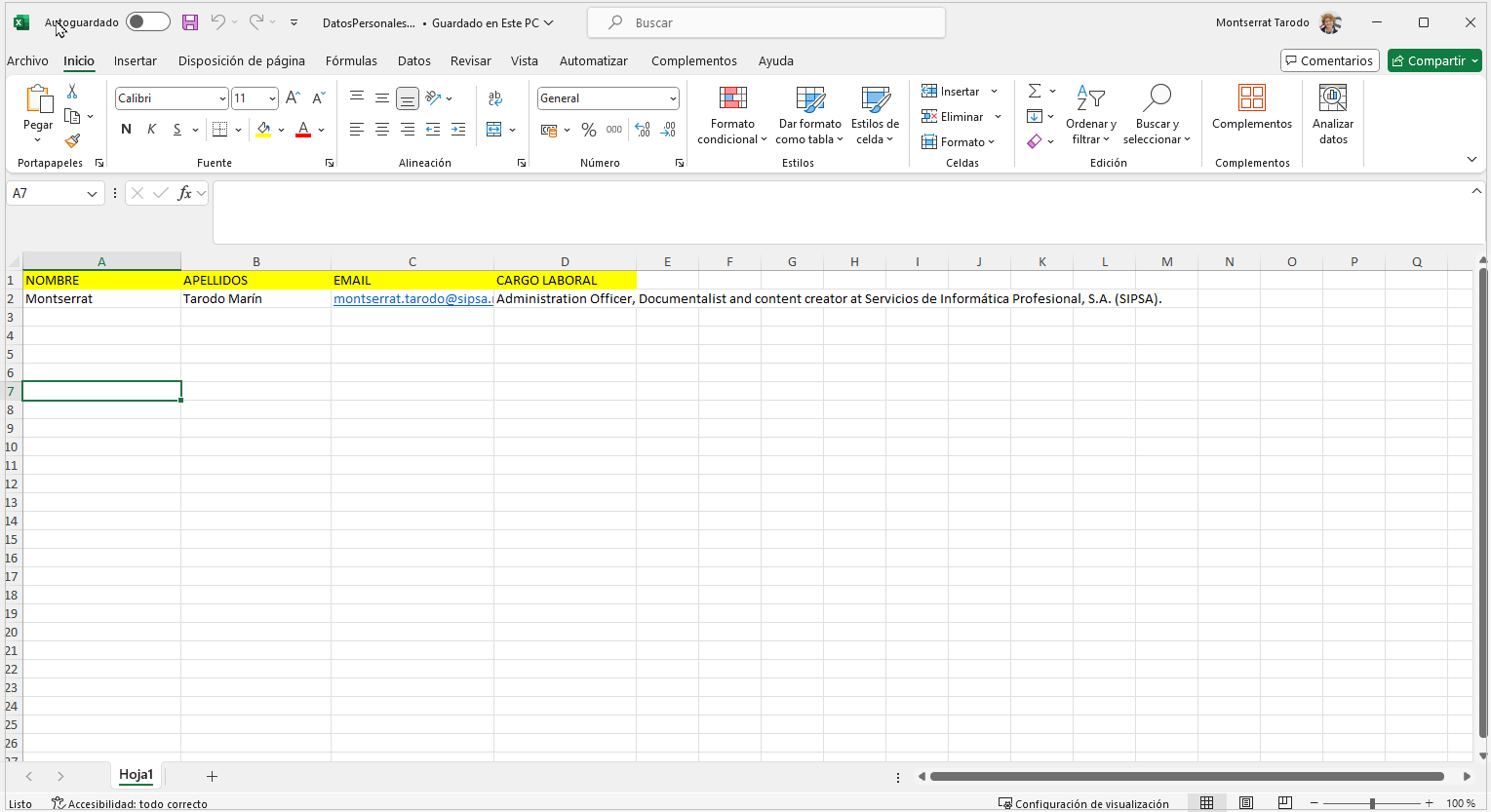Click the green Compartir button

[1434, 59]
